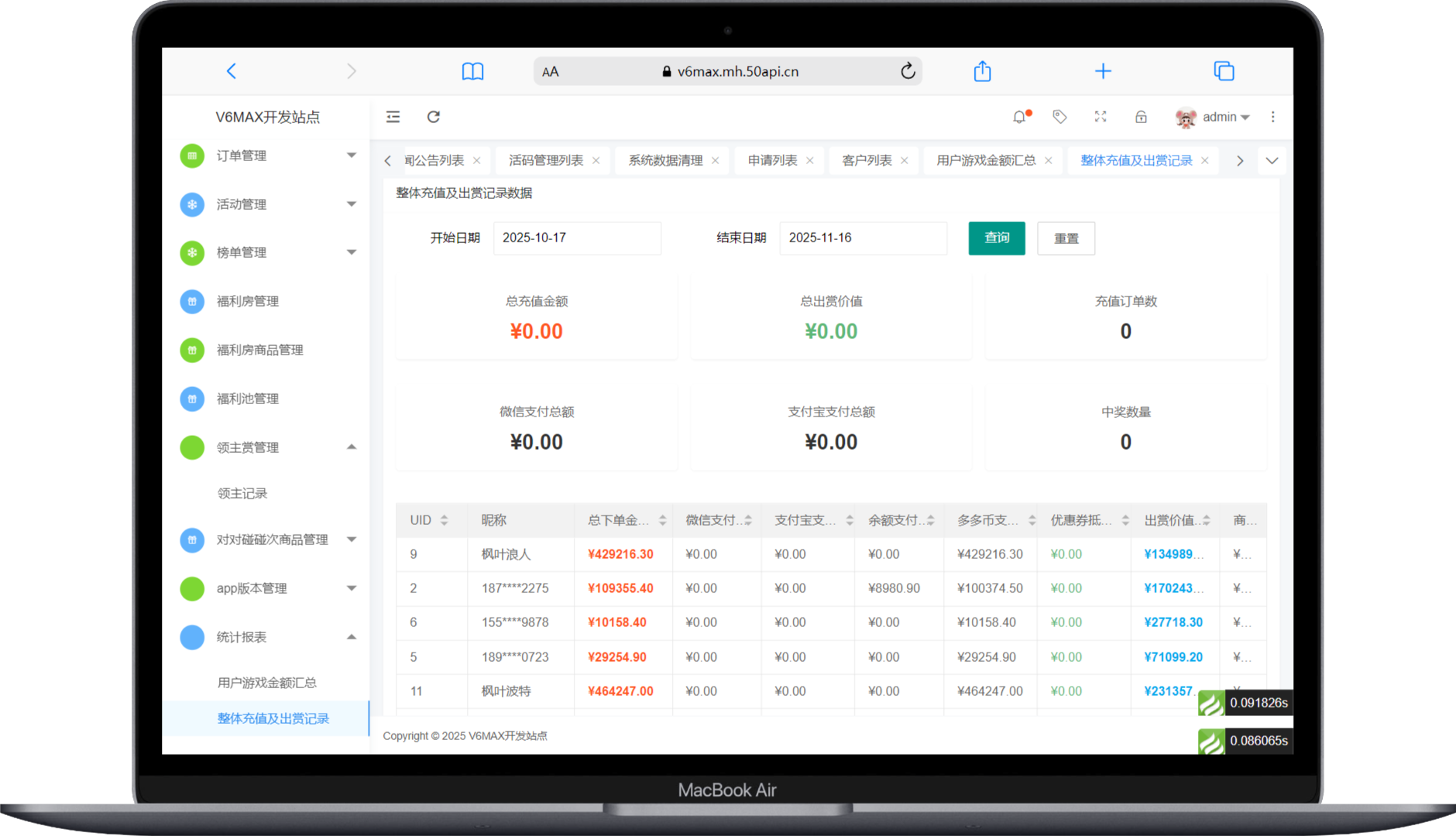
Task: Switch to the 客户列表 tab
Action: tap(866, 160)
